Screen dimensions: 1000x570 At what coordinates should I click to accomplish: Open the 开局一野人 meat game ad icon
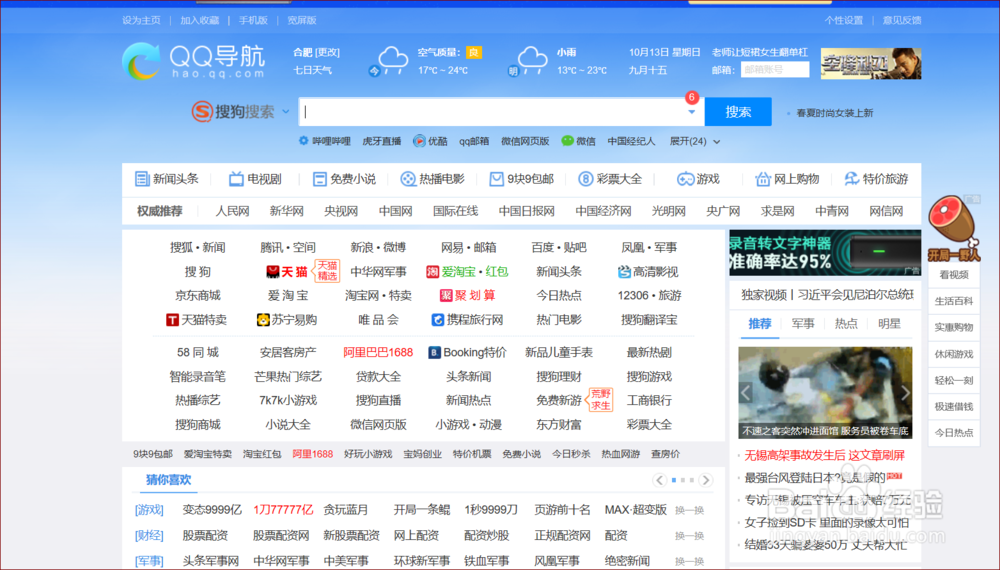coord(954,229)
